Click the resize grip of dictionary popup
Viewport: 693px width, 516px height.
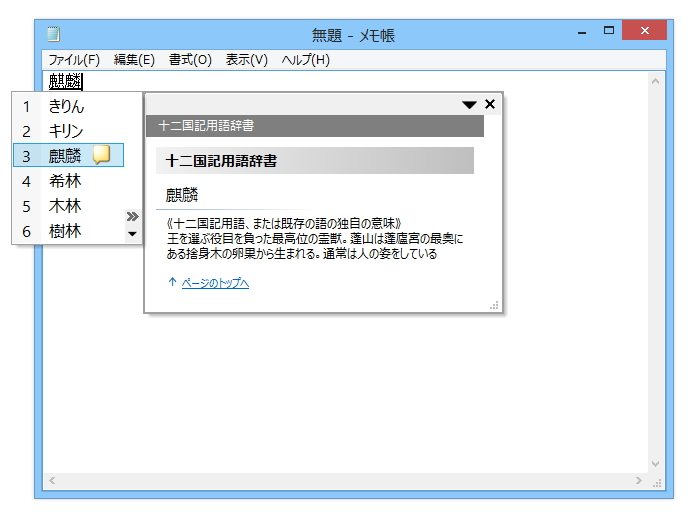pyautogui.click(x=494, y=305)
